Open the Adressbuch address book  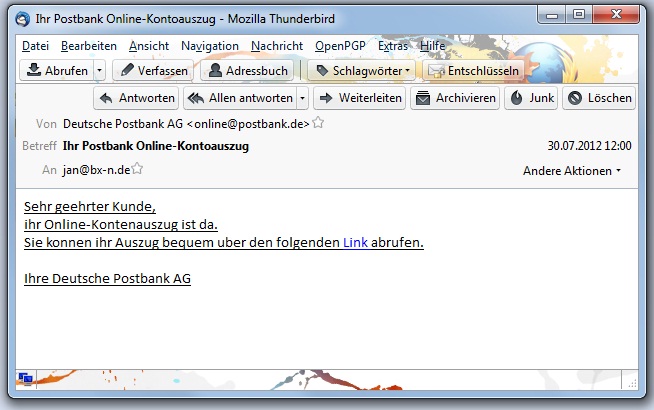tap(249, 71)
